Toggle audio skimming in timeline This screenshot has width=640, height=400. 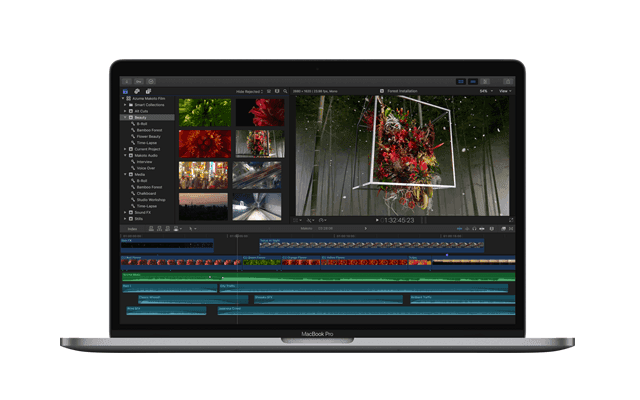coord(467,229)
